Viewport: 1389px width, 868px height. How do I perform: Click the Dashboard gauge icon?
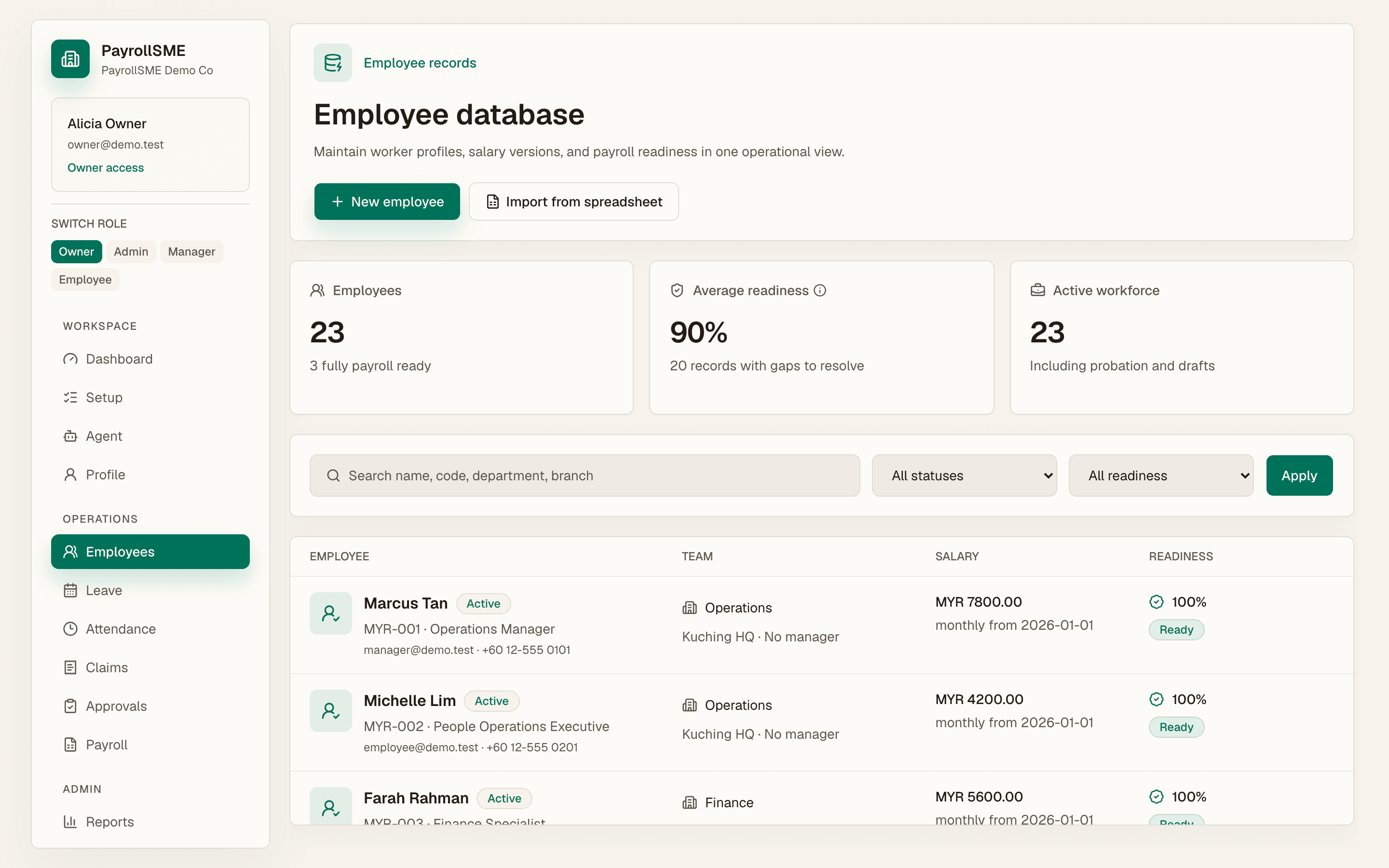(x=70, y=359)
